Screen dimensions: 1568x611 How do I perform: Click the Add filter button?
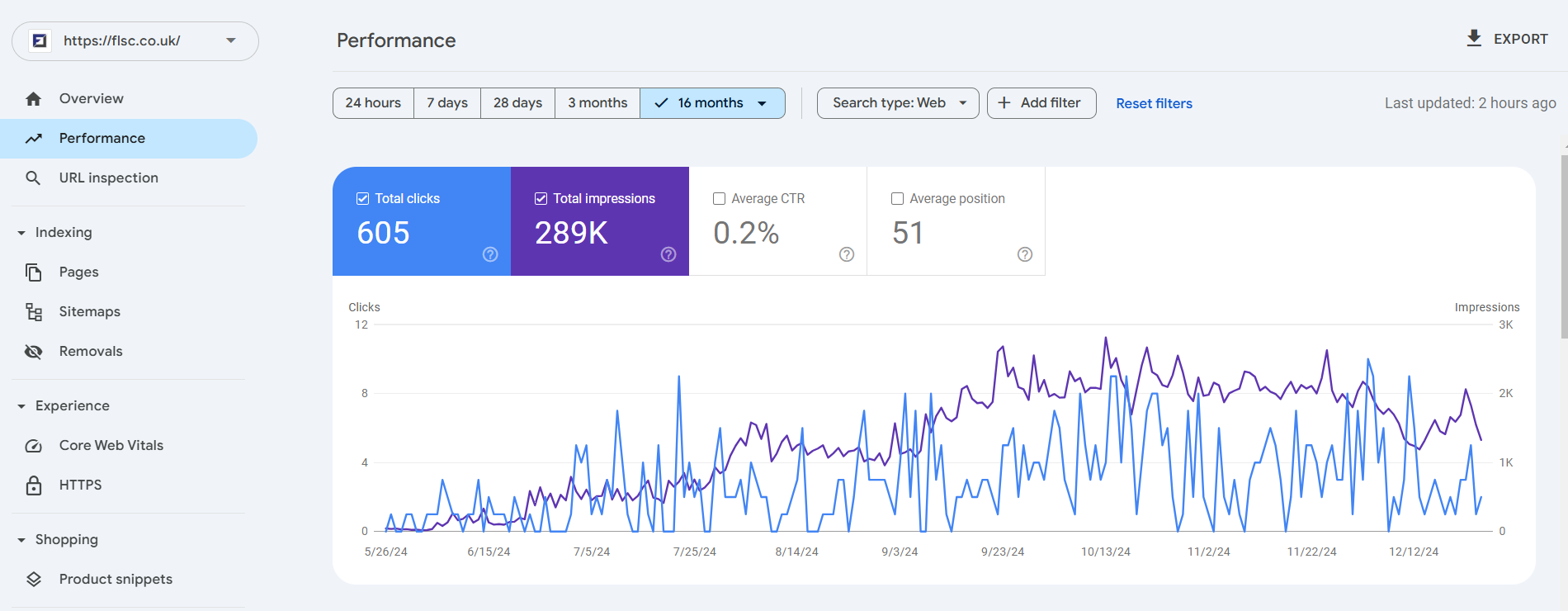[x=1041, y=103]
